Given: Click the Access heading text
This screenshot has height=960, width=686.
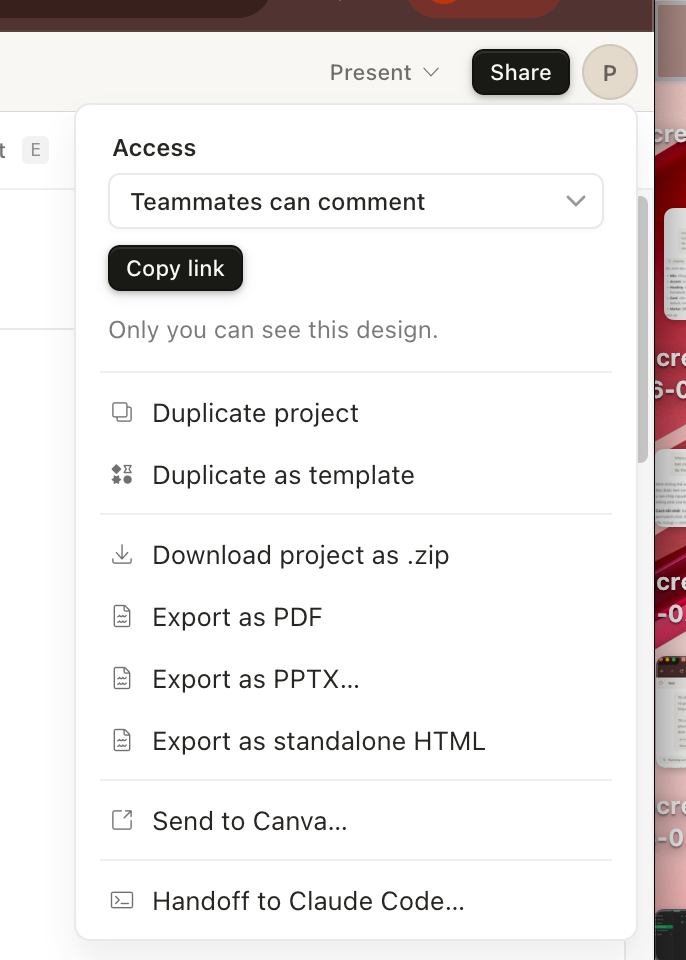Looking at the screenshot, I should [x=154, y=148].
